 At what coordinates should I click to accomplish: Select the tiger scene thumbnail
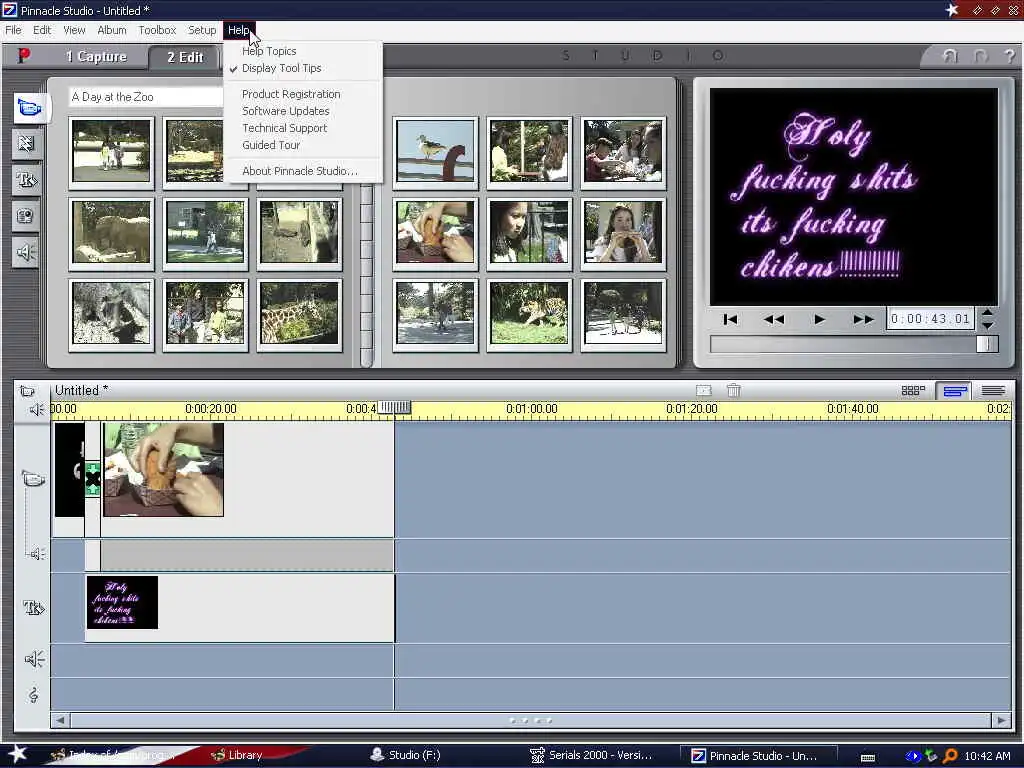[x=530, y=313]
